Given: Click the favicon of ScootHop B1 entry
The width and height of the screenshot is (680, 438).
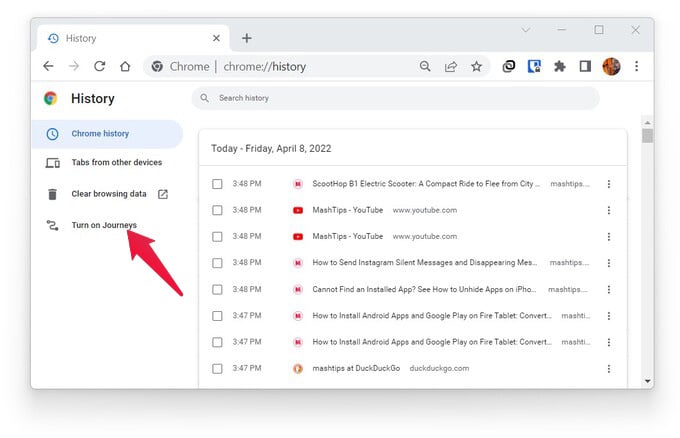Looking at the screenshot, I should pyautogui.click(x=298, y=184).
